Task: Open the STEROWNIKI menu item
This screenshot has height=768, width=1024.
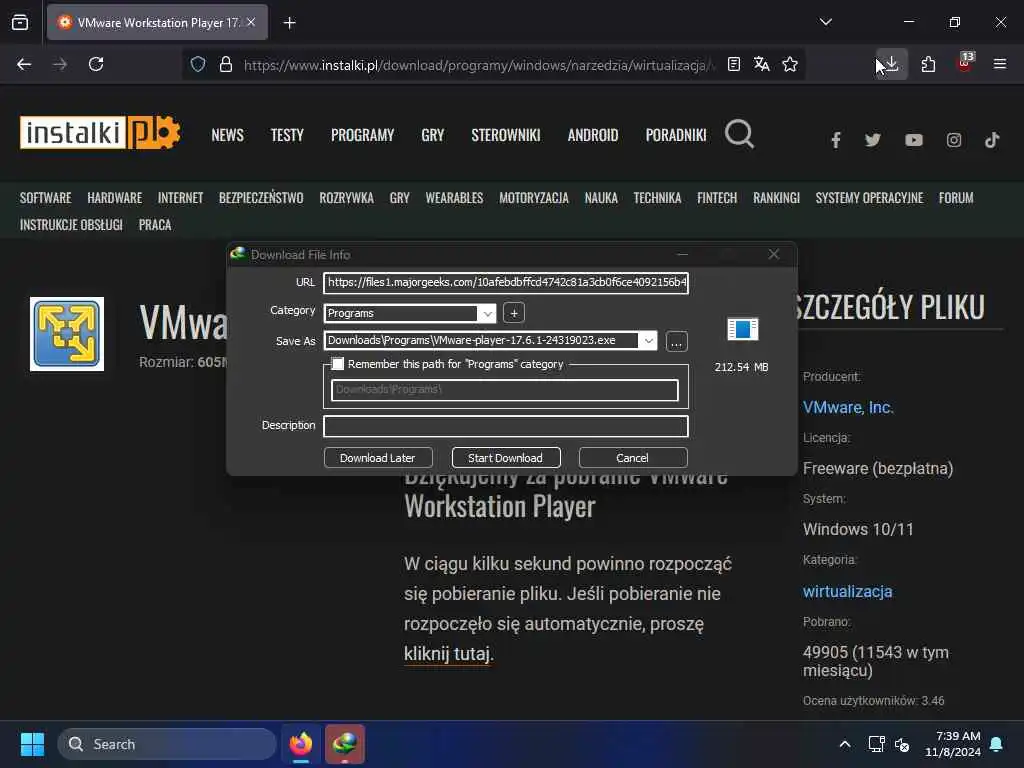Action: pos(505,135)
